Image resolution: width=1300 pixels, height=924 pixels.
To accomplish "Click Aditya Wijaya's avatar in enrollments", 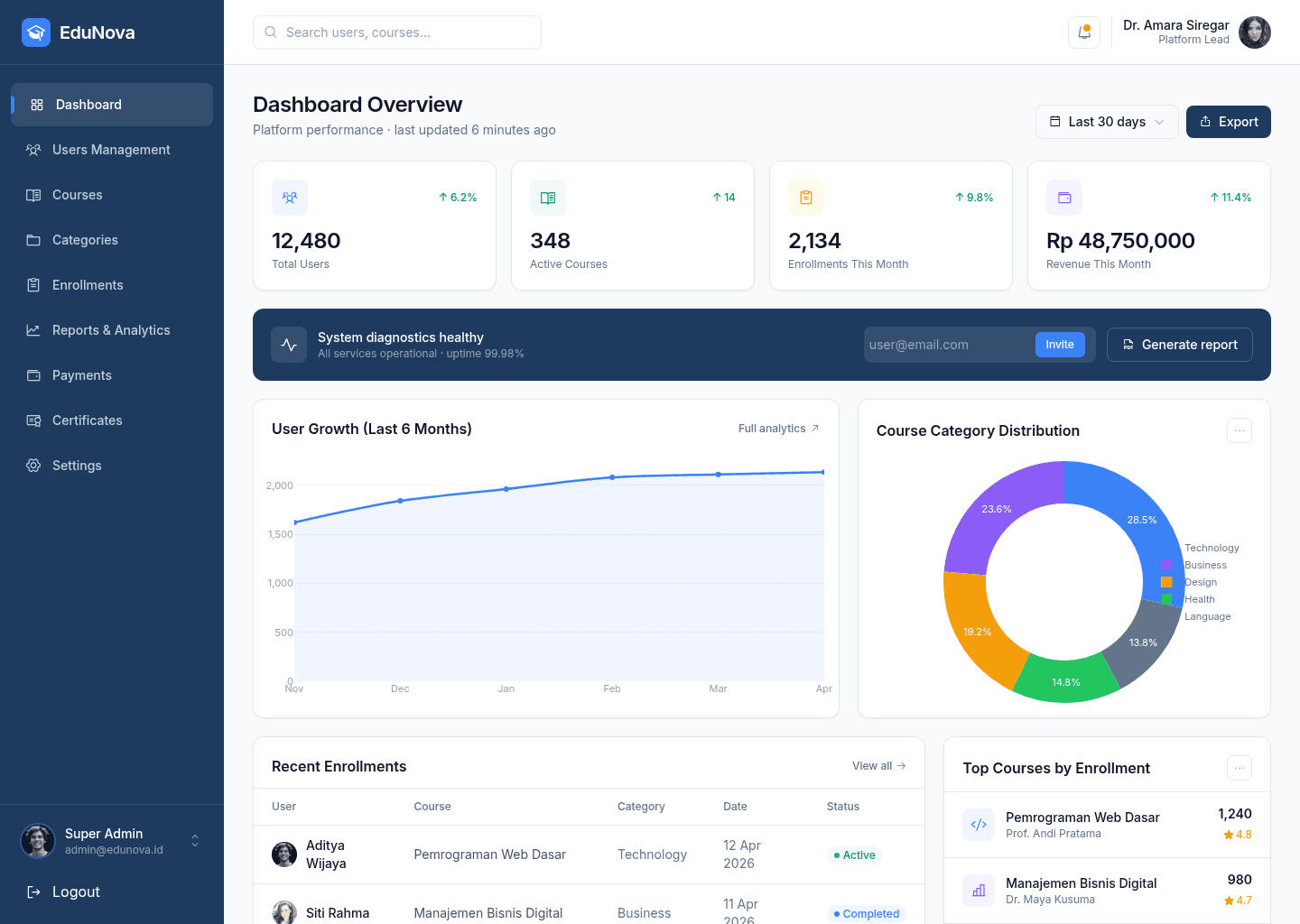I will pos(284,855).
